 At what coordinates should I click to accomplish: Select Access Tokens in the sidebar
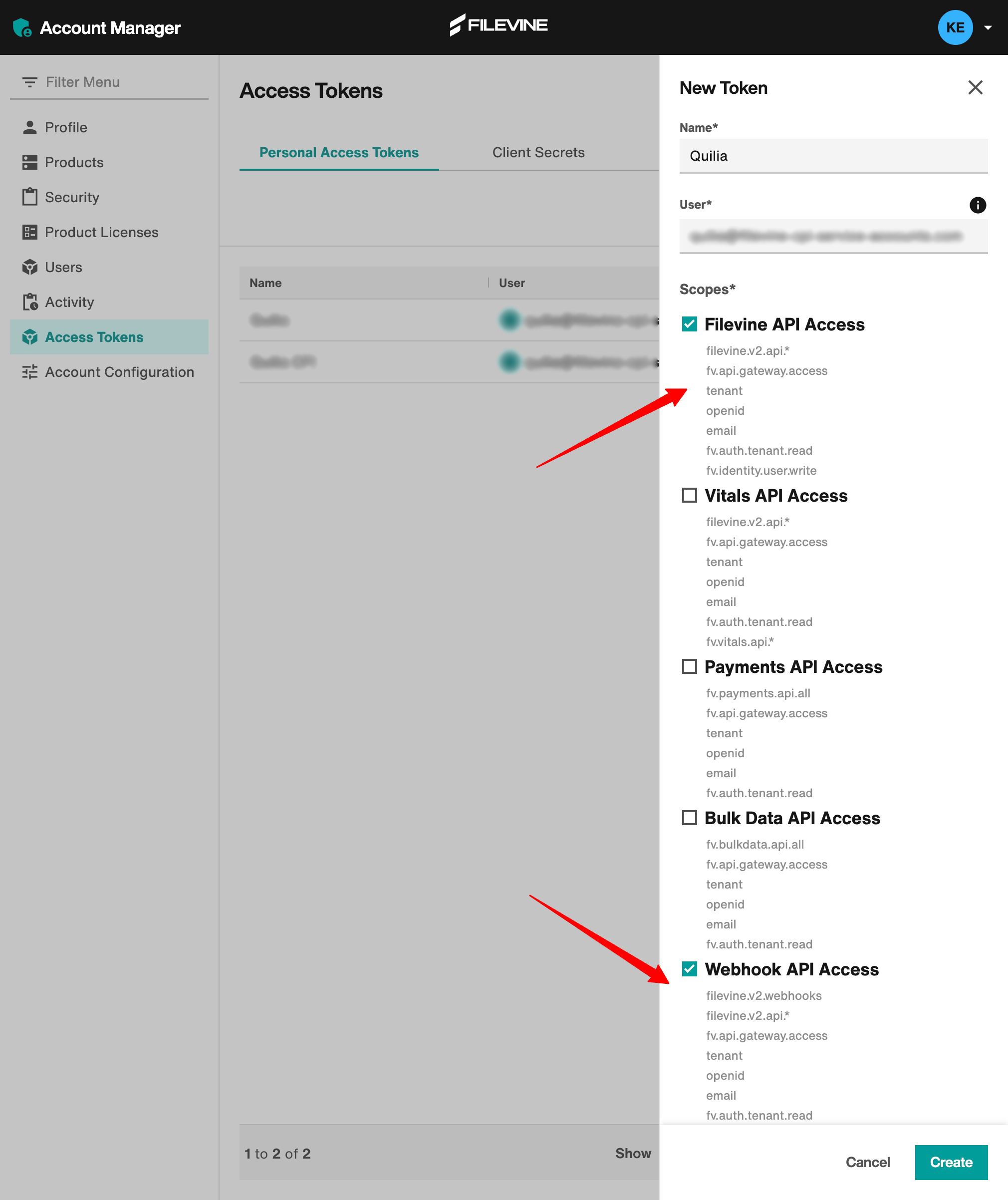point(109,337)
